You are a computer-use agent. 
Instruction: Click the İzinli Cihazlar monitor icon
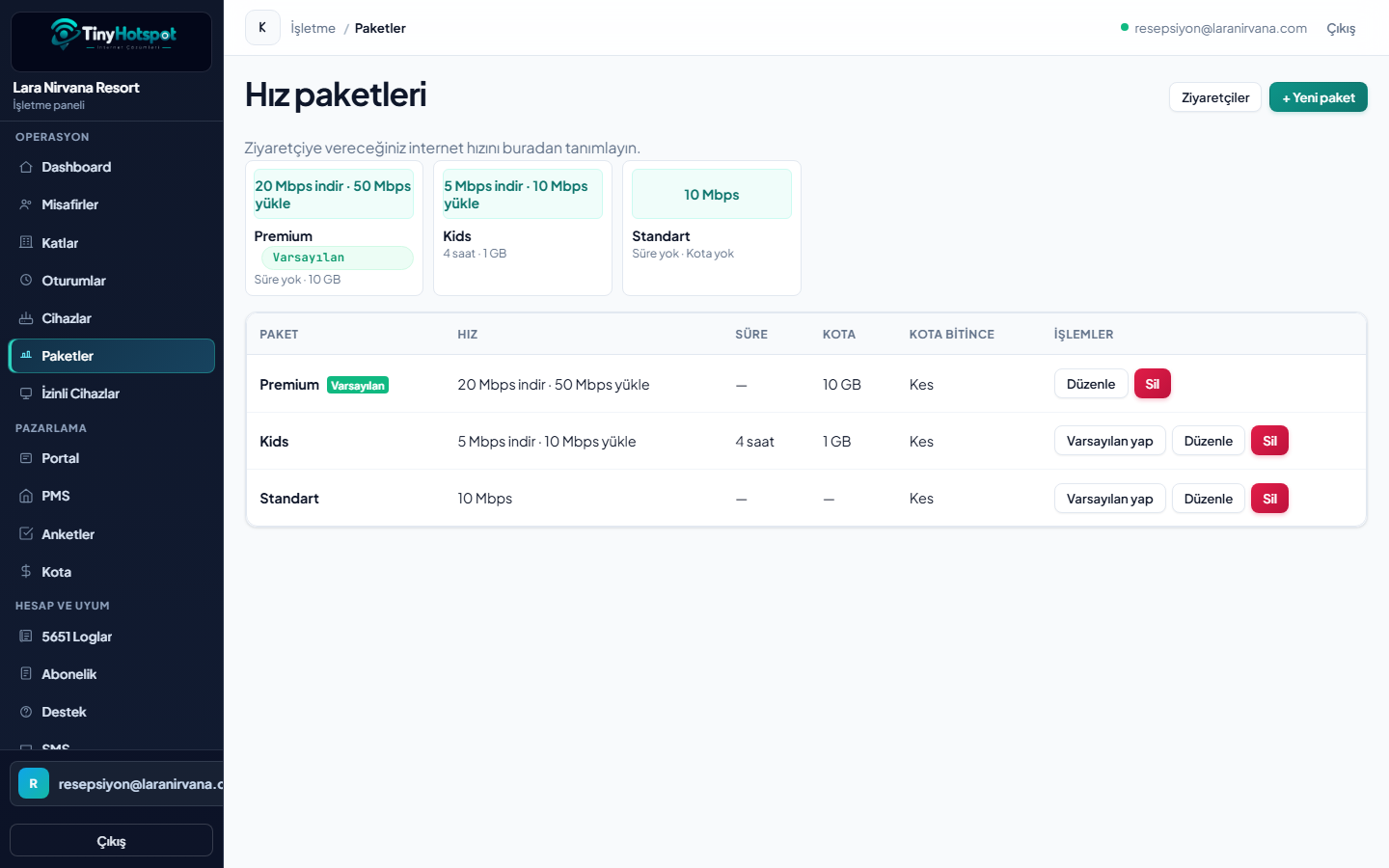pos(26,393)
